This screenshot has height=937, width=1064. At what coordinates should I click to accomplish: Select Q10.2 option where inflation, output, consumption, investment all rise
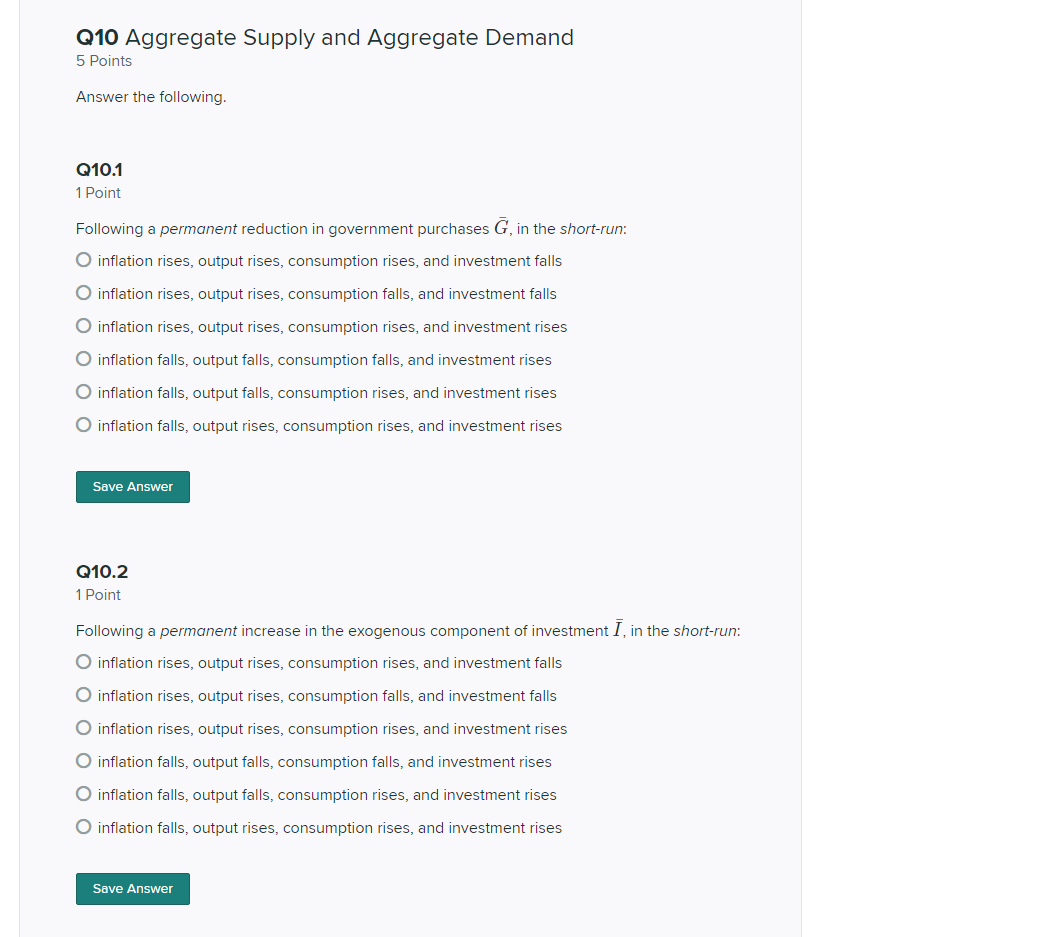click(x=84, y=727)
